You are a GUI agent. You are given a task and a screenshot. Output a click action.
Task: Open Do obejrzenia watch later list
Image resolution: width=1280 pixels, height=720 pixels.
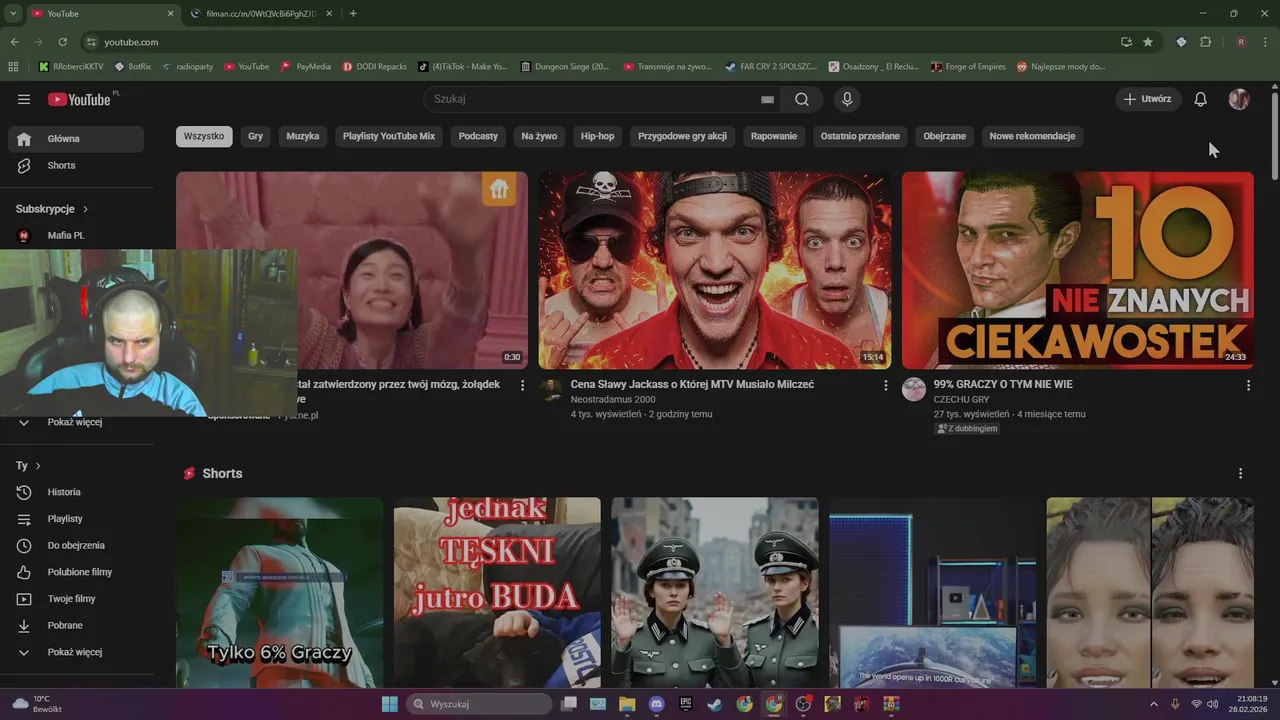click(76, 545)
